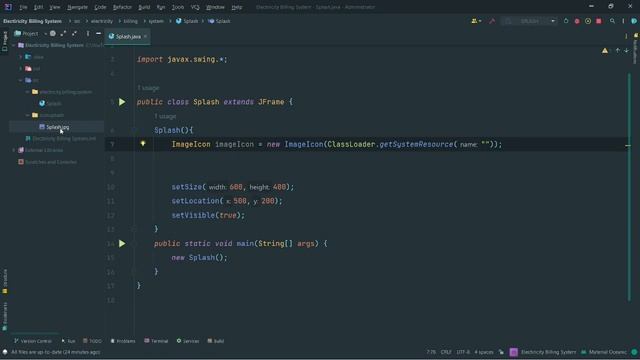Open the Refactor menu
The image size is (640, 360).
click(122, 7)
